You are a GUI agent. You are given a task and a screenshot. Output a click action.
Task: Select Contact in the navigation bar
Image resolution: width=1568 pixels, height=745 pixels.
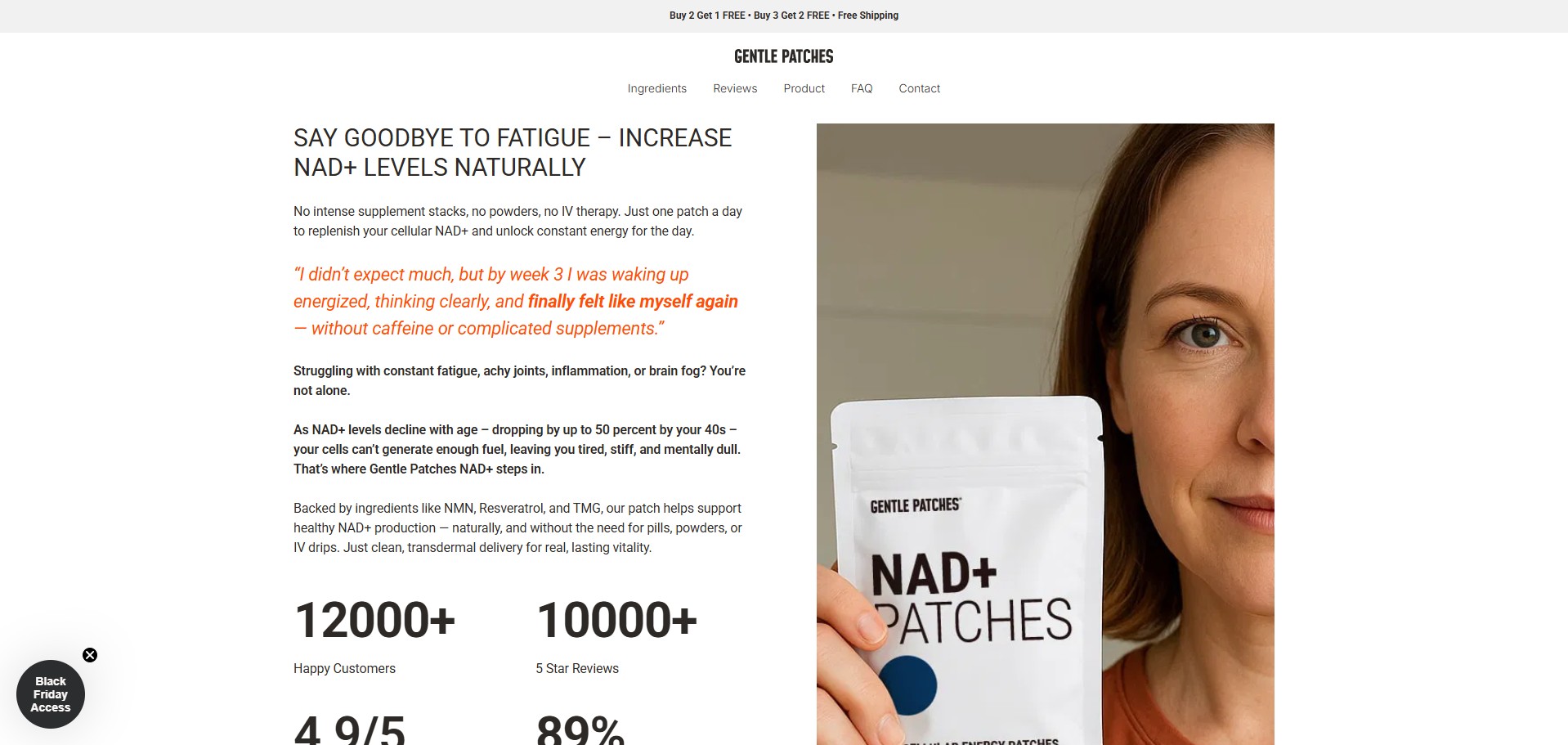coord(919,88)
